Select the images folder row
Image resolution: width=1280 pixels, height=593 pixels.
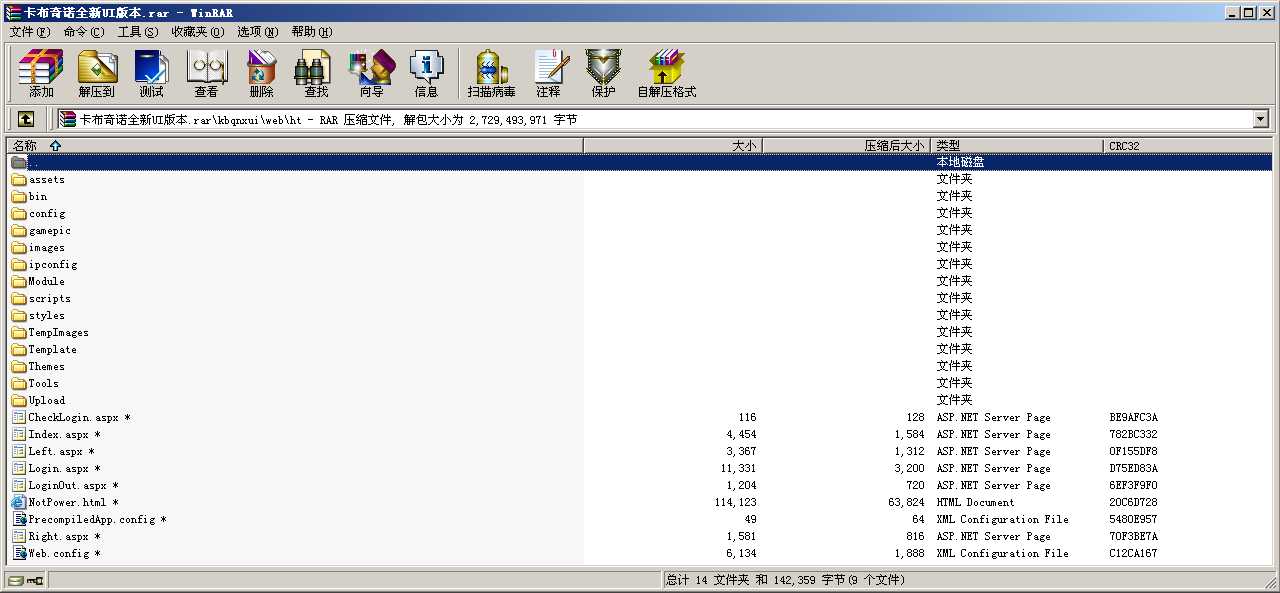click(x=640, y=247)
